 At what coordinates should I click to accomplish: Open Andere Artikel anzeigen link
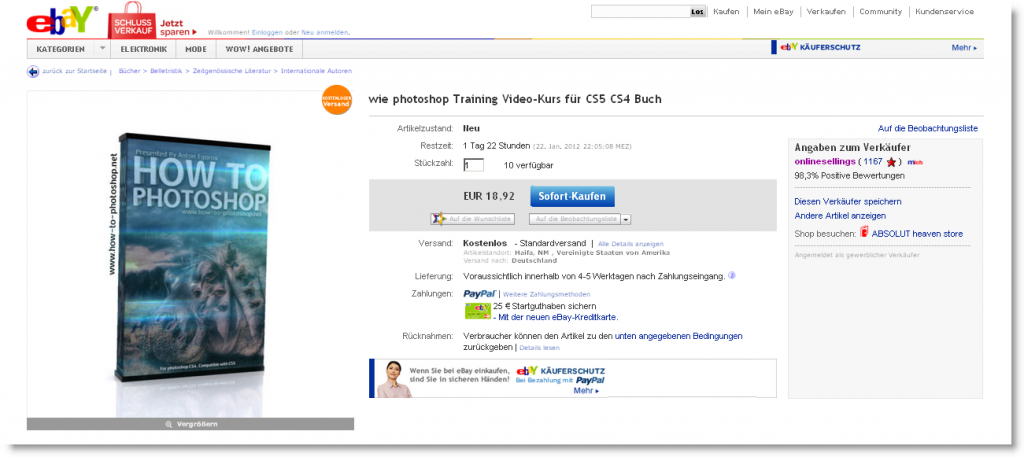coord(840,215)
